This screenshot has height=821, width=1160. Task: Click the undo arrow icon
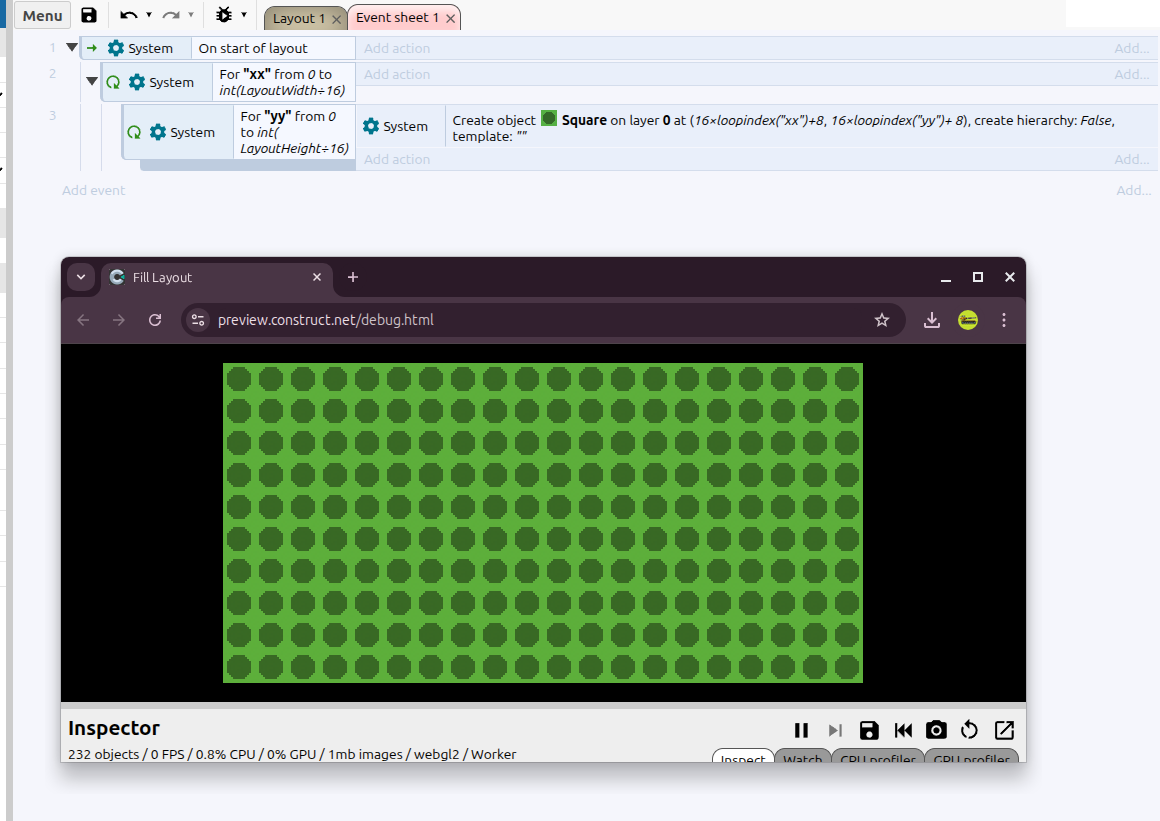129,16
